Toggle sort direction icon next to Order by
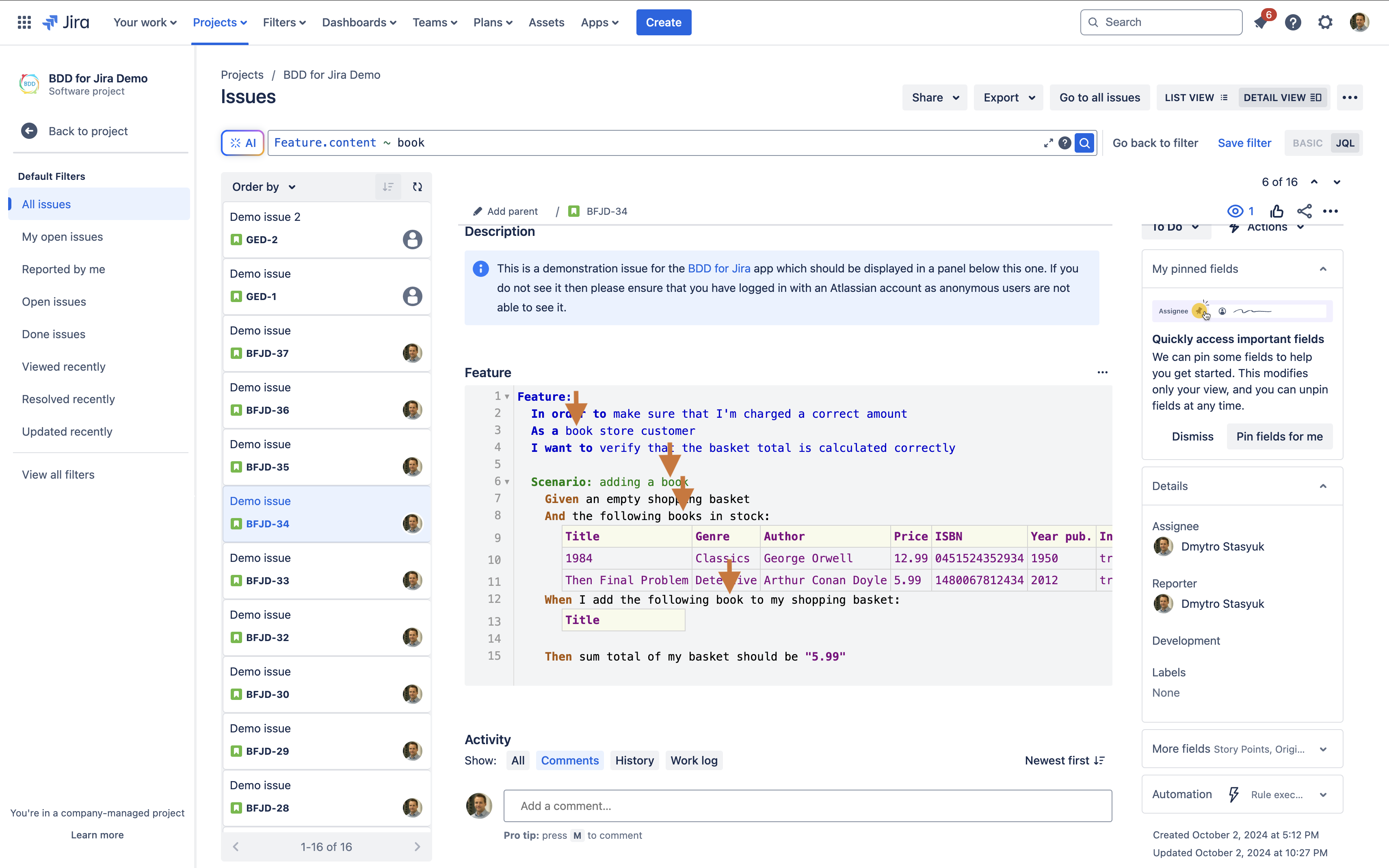The width and height of the screenshot is (1389, 868). 388,187
